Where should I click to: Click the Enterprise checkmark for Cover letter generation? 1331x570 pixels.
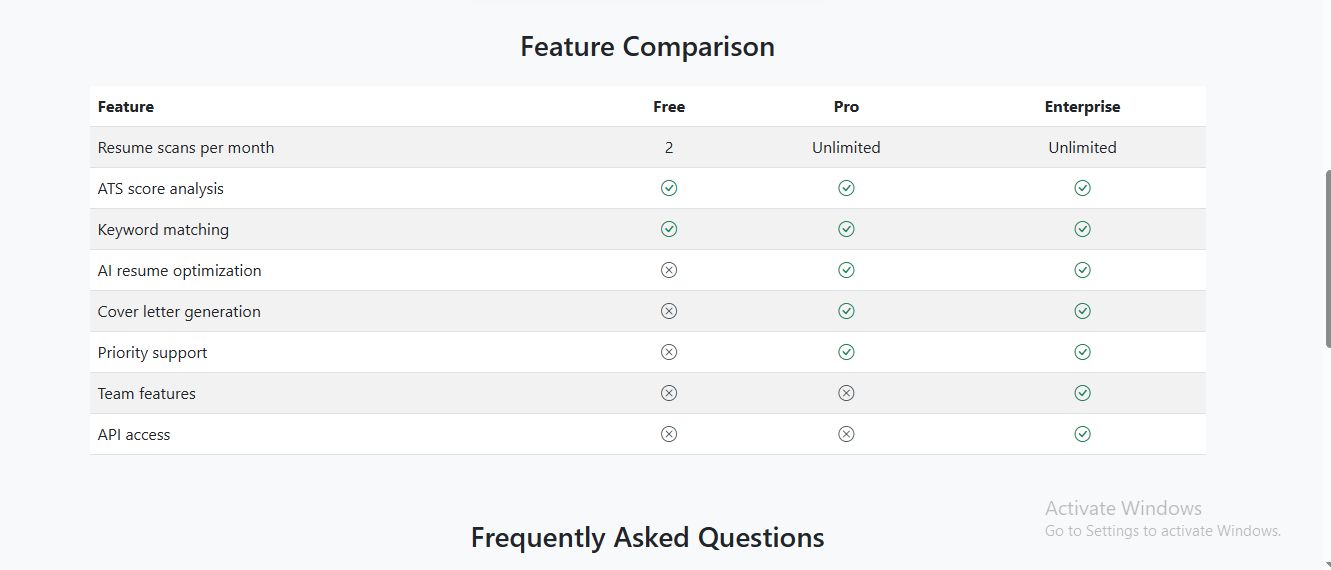(x=1082, y=311)
